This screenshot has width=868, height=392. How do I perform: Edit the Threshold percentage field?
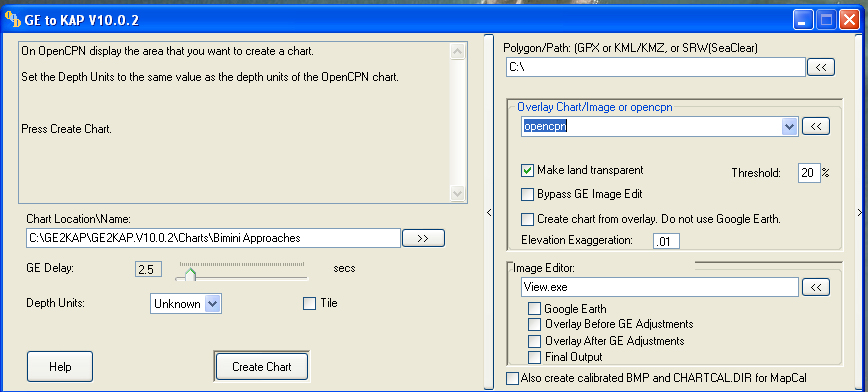coord(809,173)
